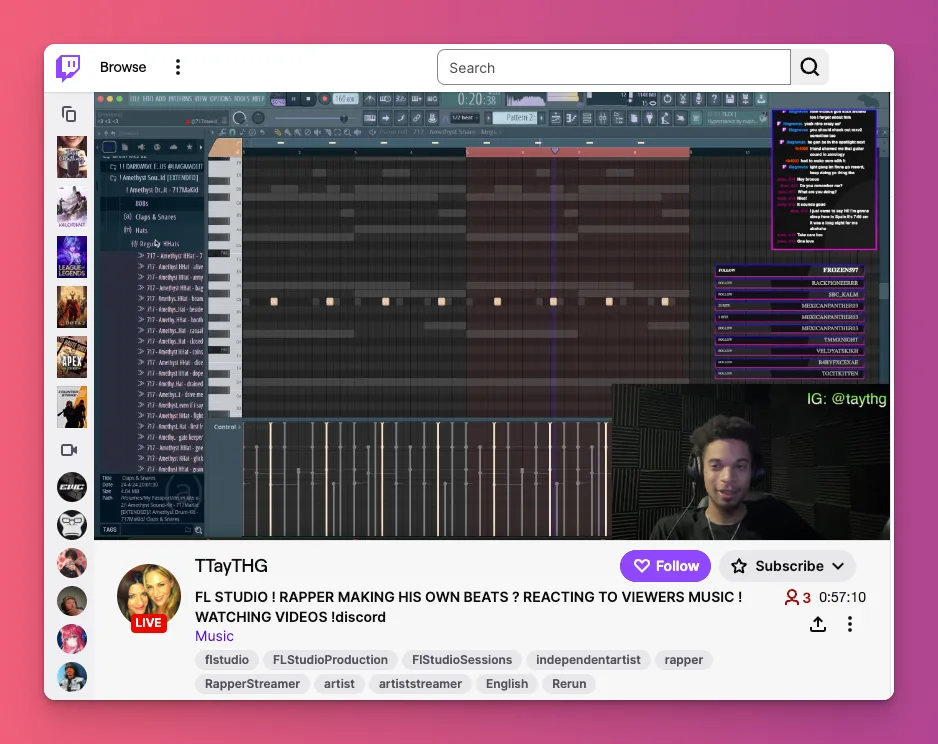Open the Browse page
The height and width of the screenshot is (744, 938).
tap(123, 67)
